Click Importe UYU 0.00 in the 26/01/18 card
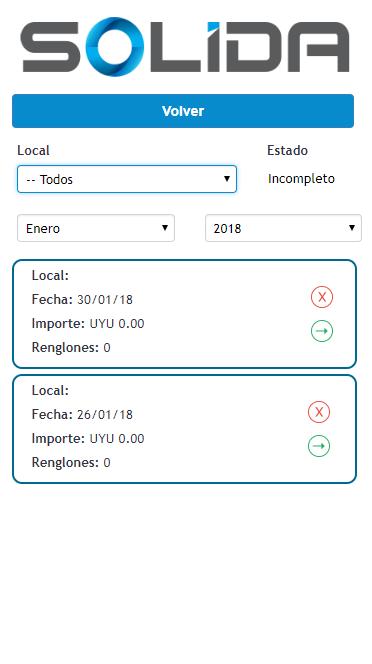Image resolution: width=372 pixels, height=664 pixels. (x=88, y=439)
